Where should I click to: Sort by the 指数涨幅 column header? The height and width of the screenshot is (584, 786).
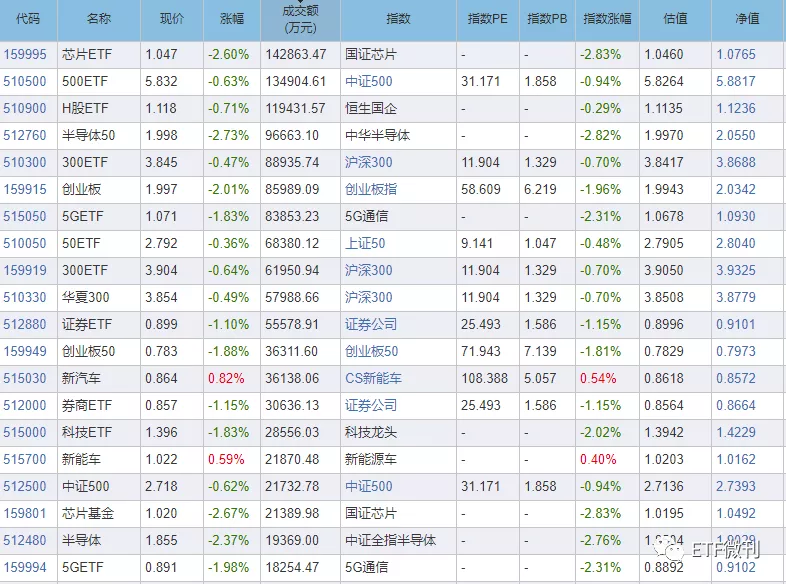(608, 19)
